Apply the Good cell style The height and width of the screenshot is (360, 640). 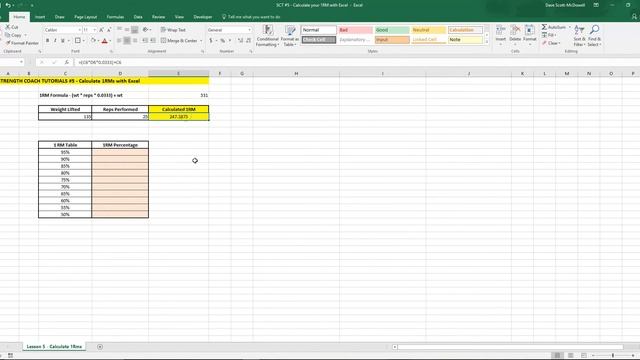pyautogui.click(x=392, y=30)
